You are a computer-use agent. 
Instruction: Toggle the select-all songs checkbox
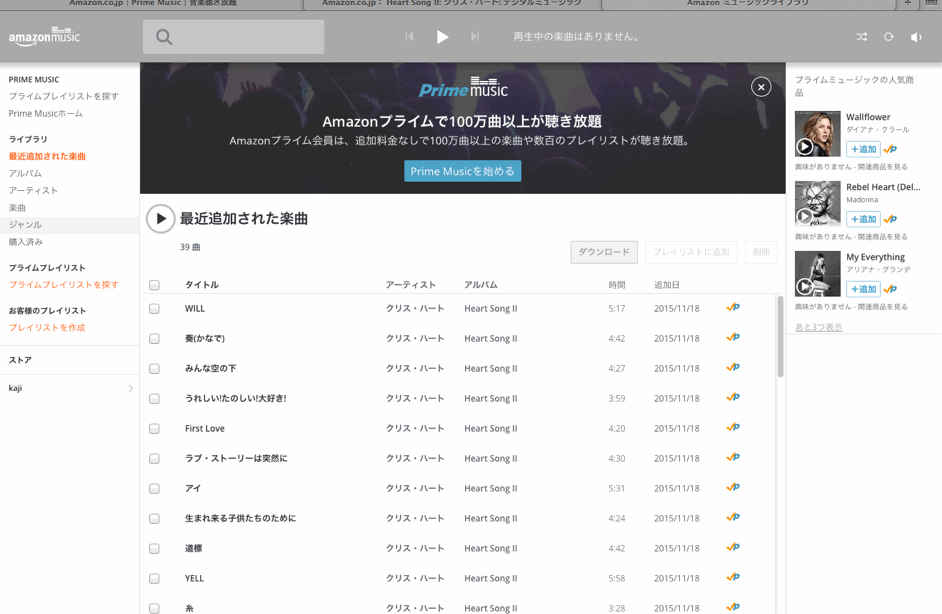154,285
